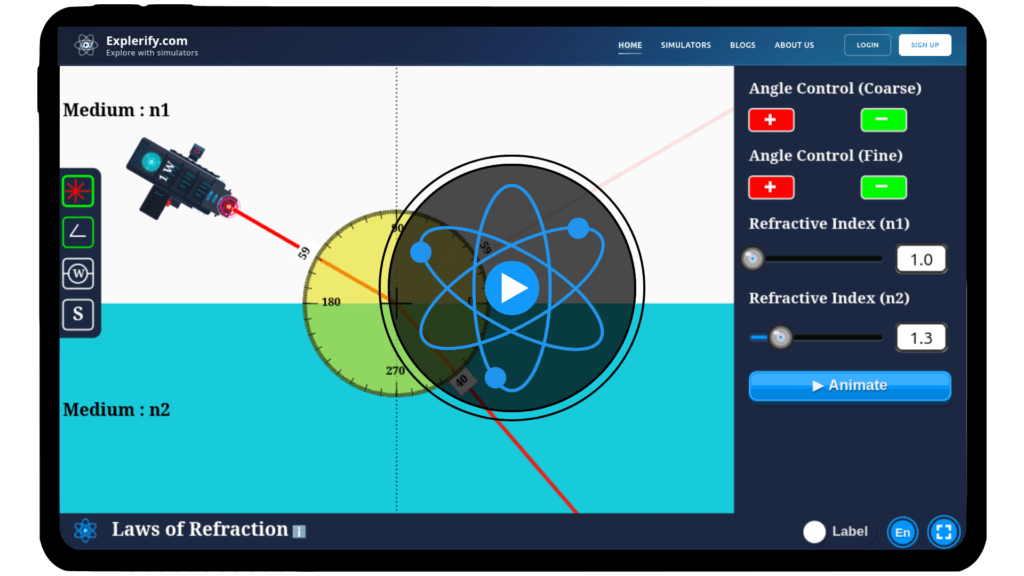This screenshot has height=576, width=1024.
Task: Click the SIGN UP button
Action: 925,45
